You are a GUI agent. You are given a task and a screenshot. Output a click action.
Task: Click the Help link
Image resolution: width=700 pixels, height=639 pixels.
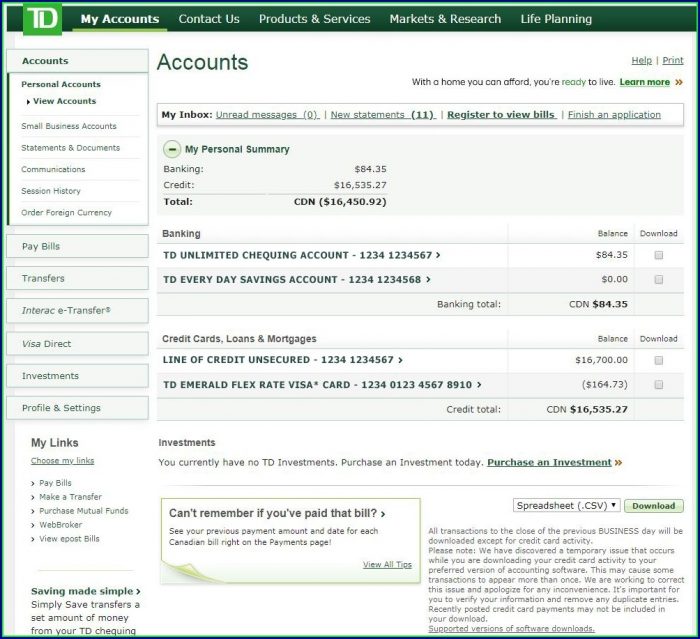point(642,60)
